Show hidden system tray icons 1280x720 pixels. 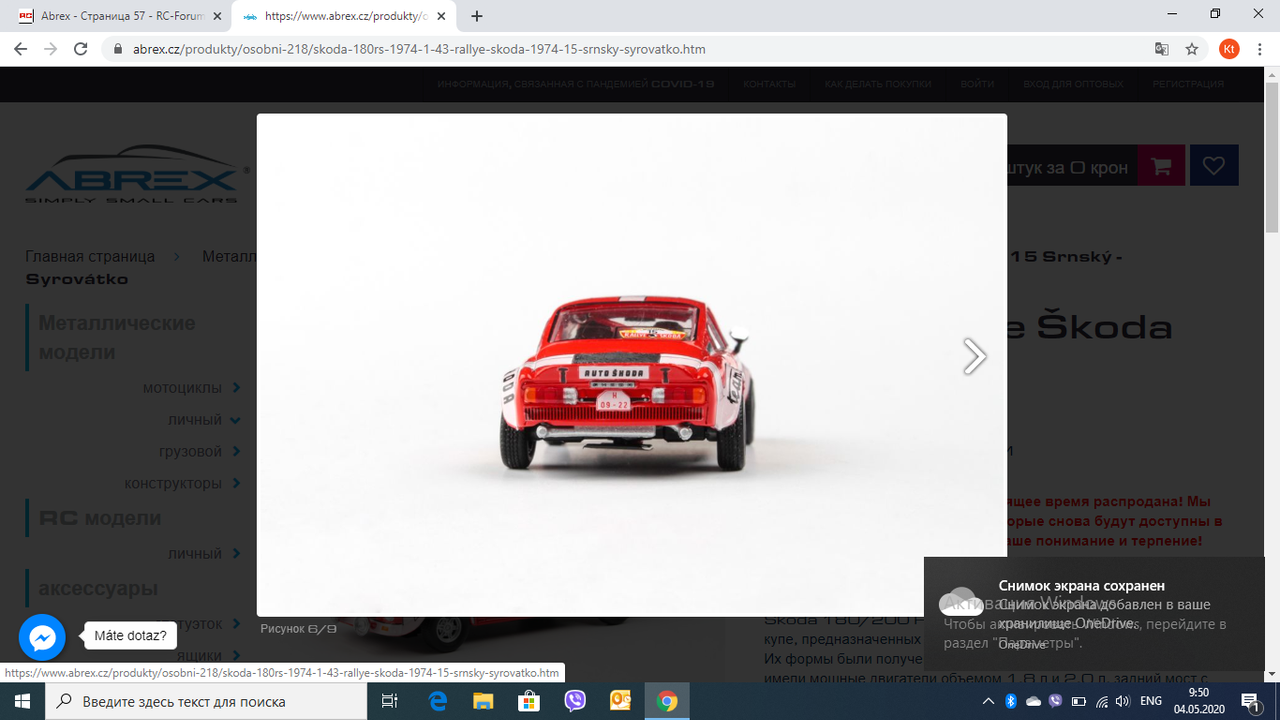click(x=988, y=701)
